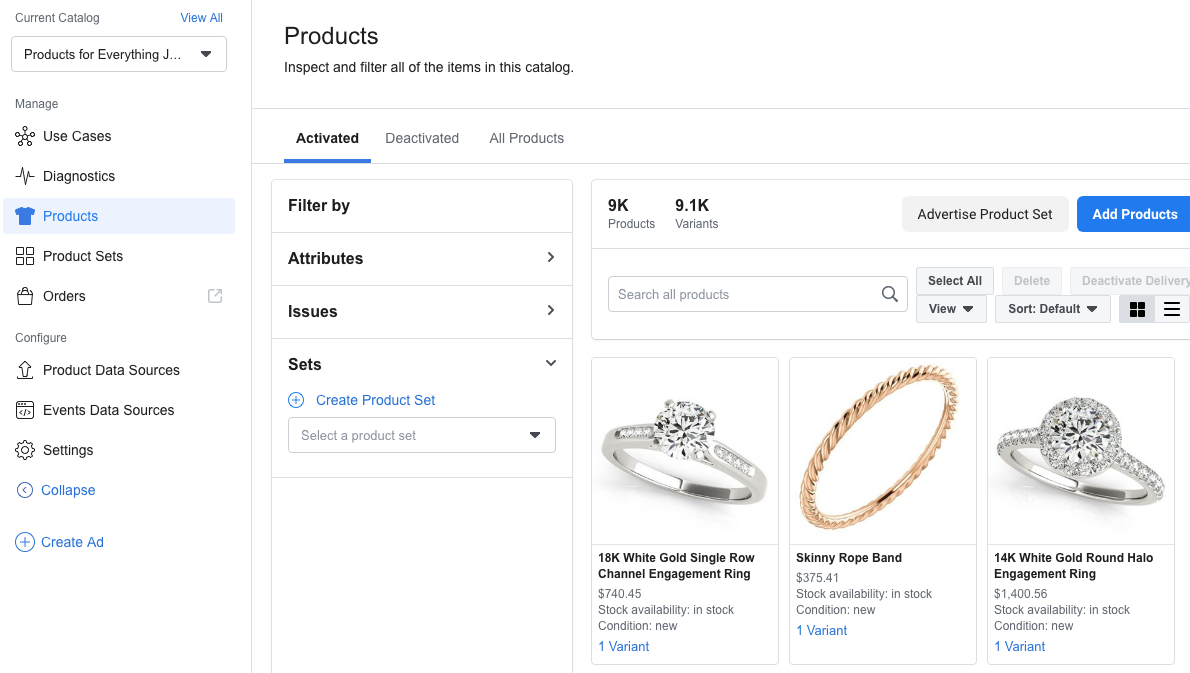Screen dimensions: 1190x673
Task: Open Orders external link icon
Action: pos(215,296)
